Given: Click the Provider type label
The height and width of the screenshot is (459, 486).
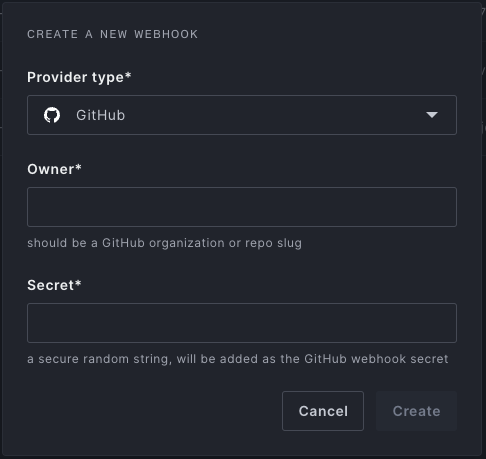Looking at the screenshot, I should pos(79,77).
